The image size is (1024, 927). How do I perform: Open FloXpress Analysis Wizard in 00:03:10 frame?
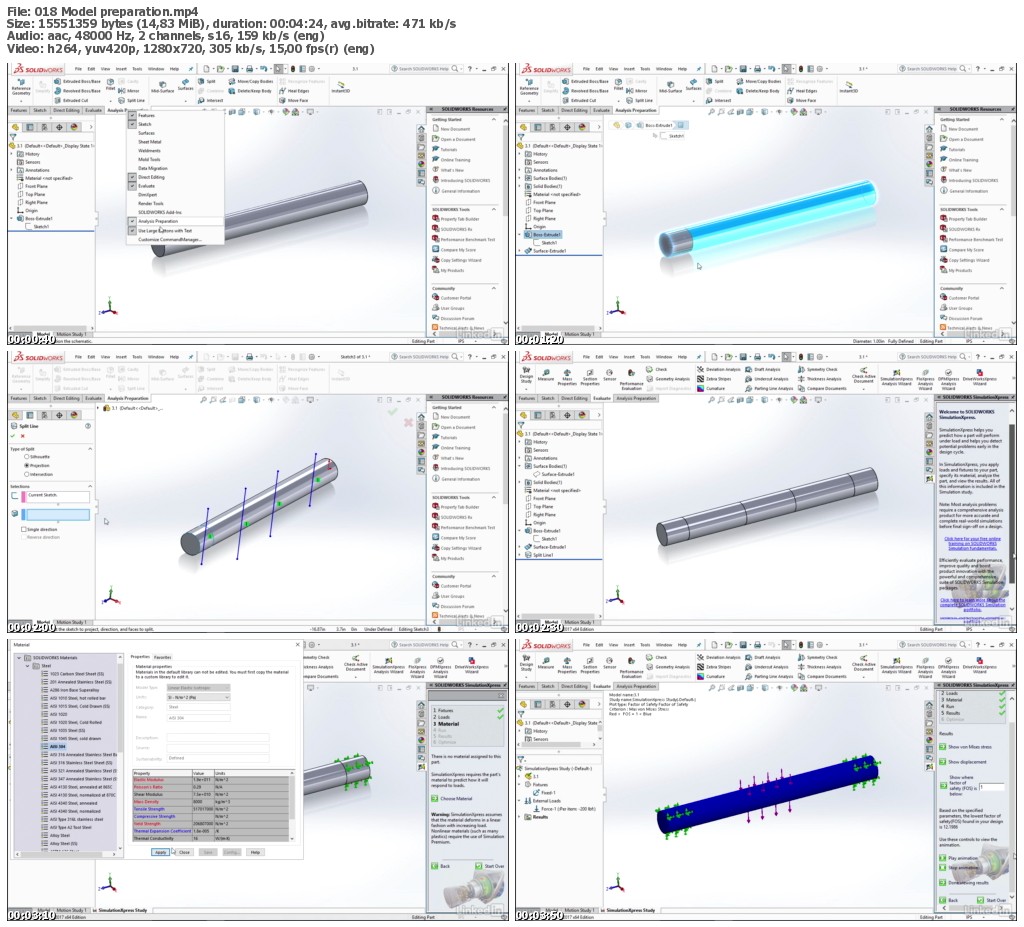pos(417,666)
